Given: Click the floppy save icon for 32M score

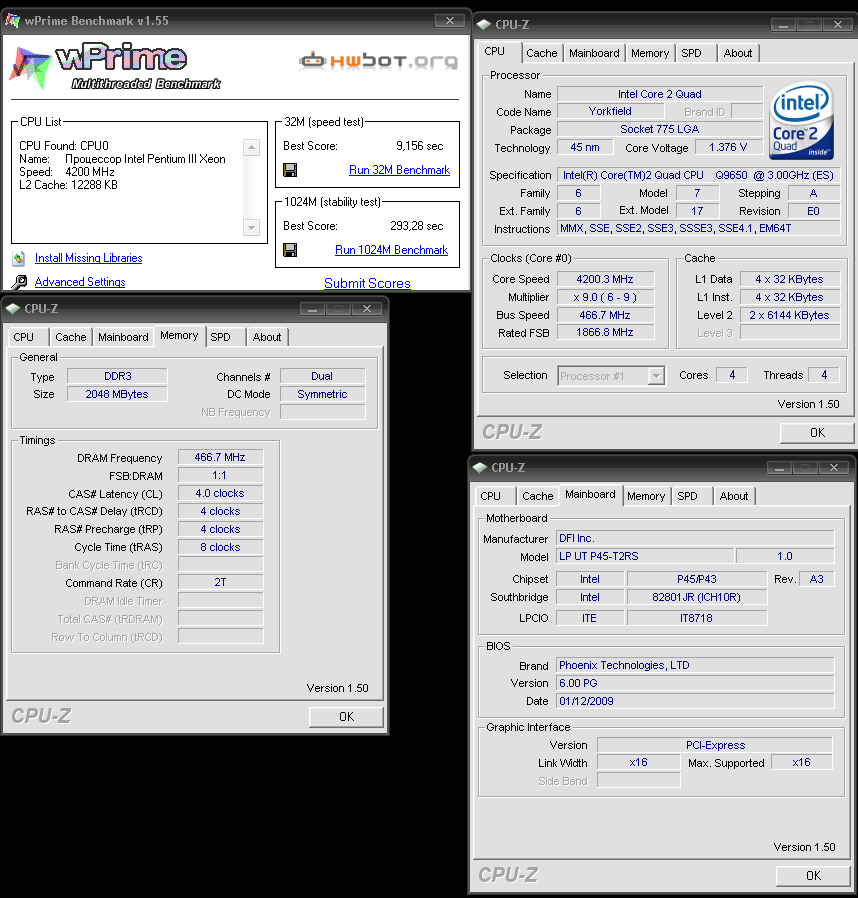Looking at the screenshot, I should coord(290,170).
